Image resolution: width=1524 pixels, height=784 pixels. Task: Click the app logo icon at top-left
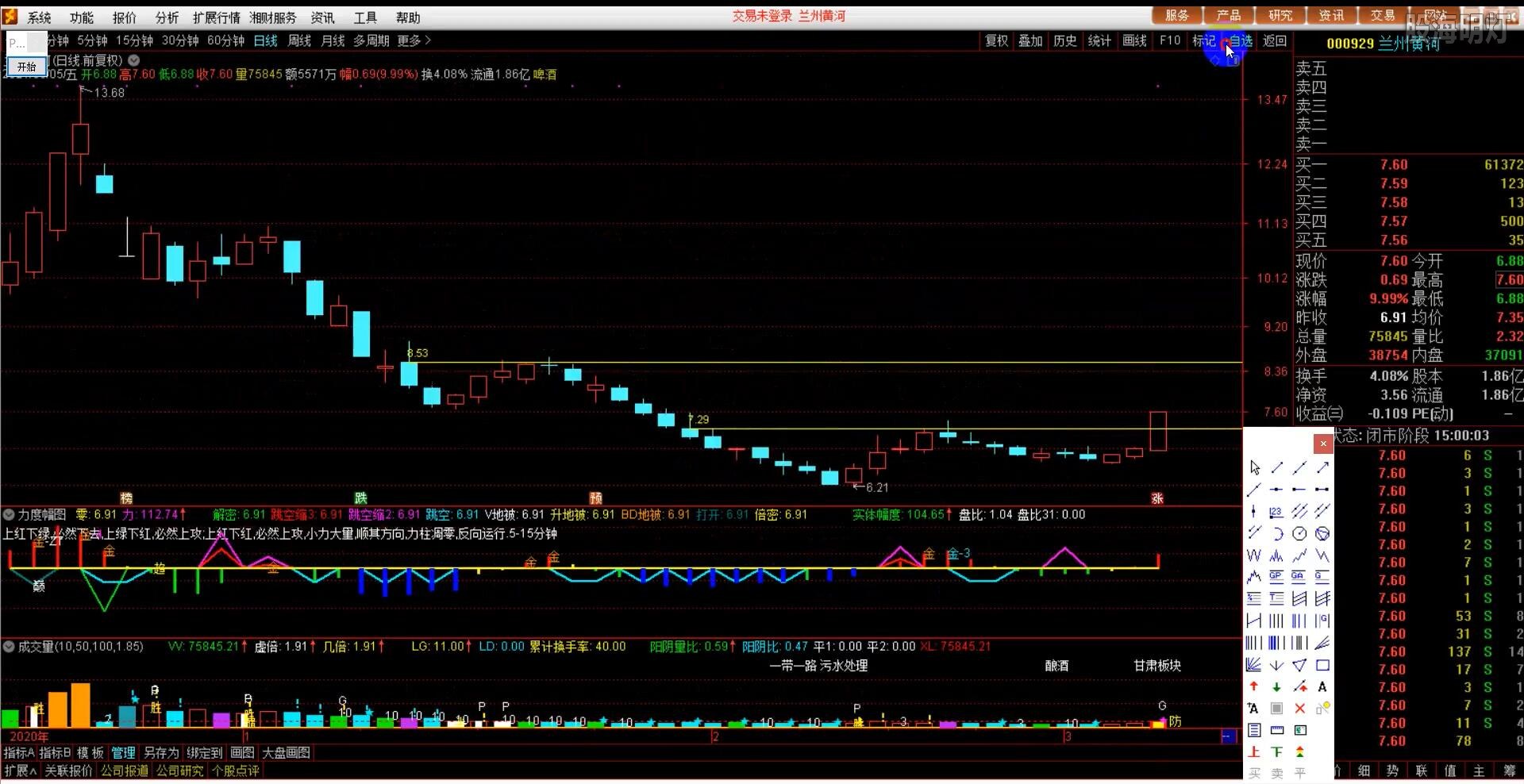pos(10,17)
